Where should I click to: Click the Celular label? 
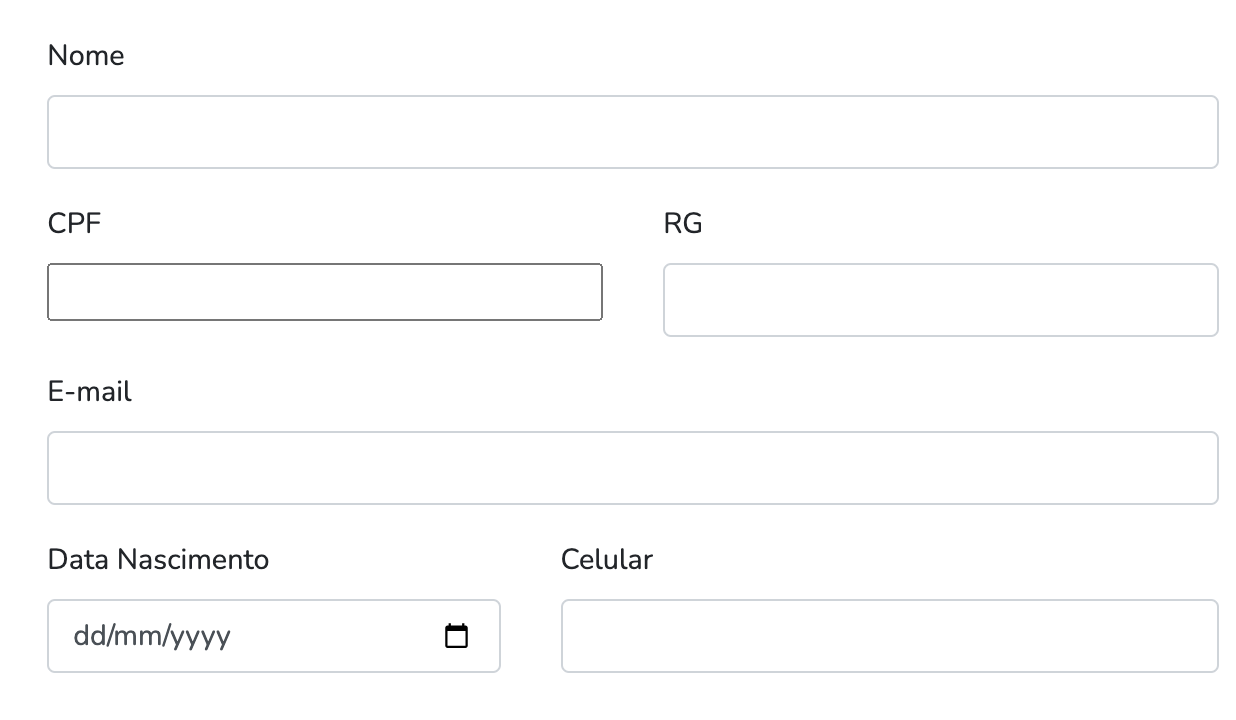[x=607, y=560]
